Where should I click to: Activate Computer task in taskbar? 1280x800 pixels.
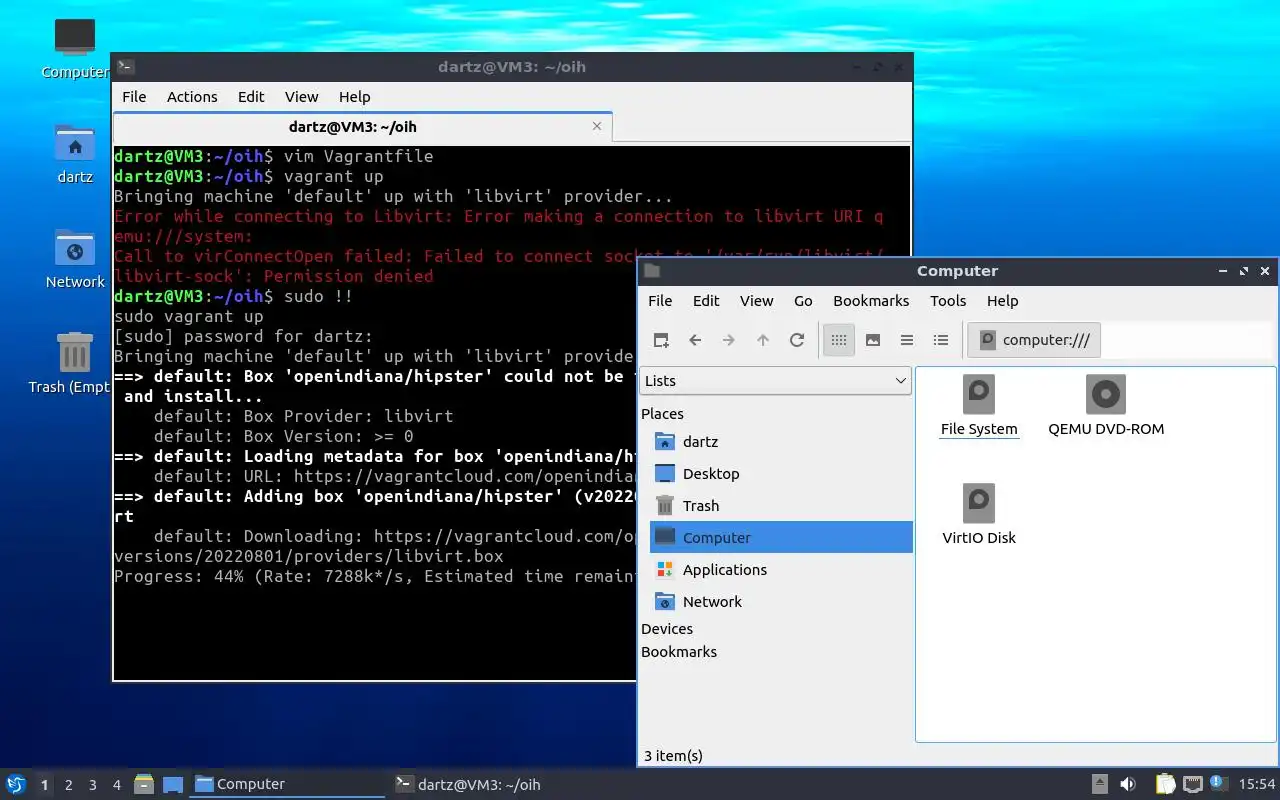pyautogui.click(x=288, y=784)
